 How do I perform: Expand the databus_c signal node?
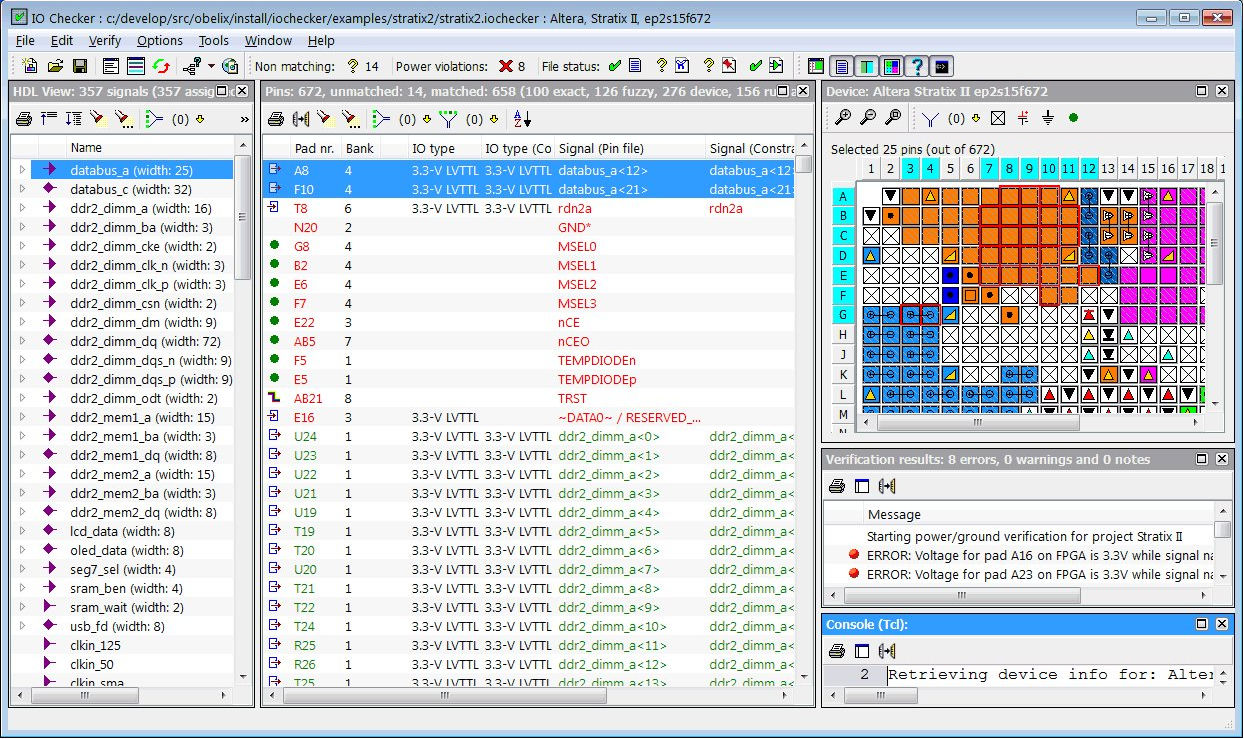point(22,189)
